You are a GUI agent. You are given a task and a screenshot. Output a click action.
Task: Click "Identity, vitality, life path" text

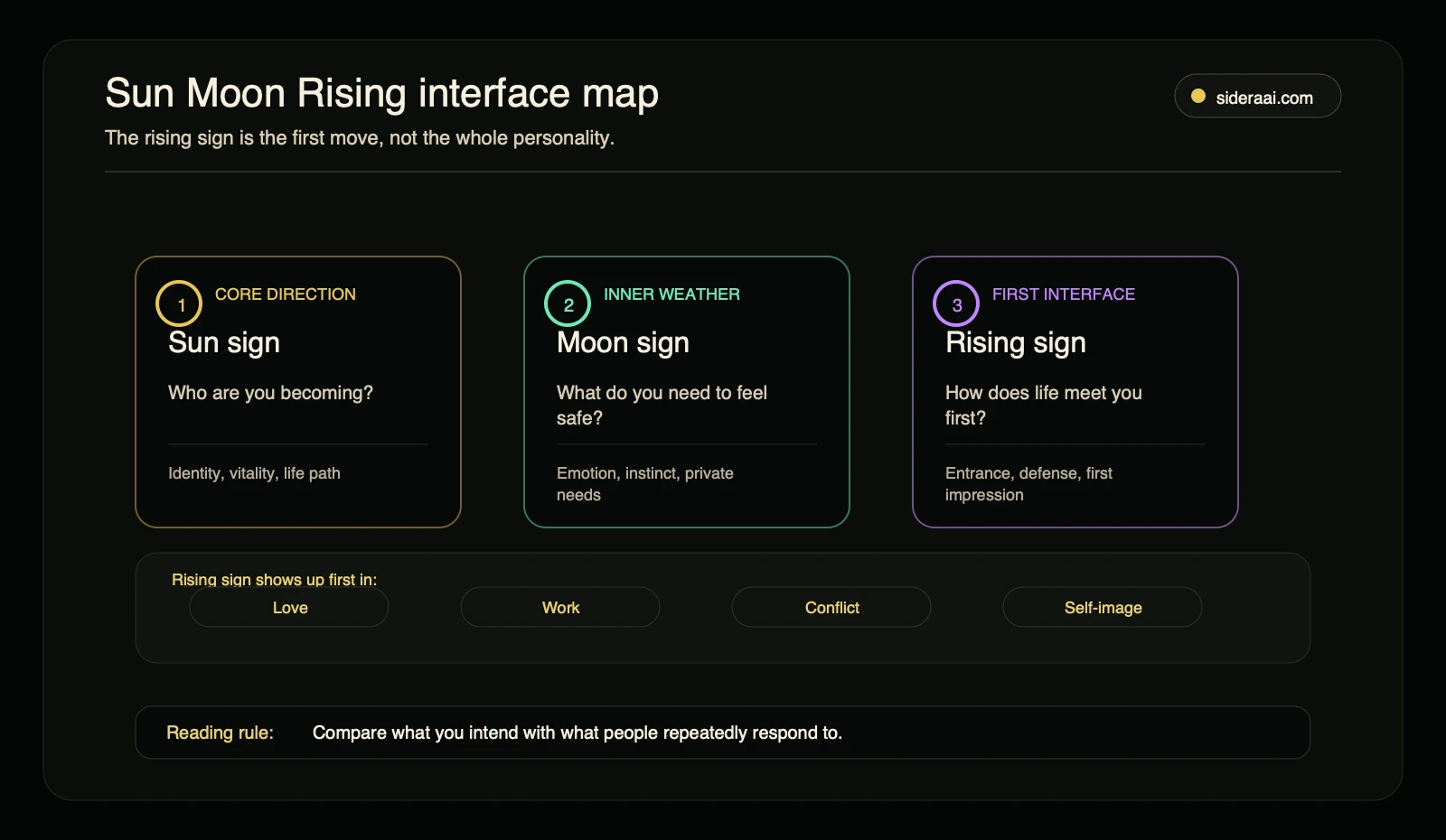pyautogui.click(x=254, y=473)
